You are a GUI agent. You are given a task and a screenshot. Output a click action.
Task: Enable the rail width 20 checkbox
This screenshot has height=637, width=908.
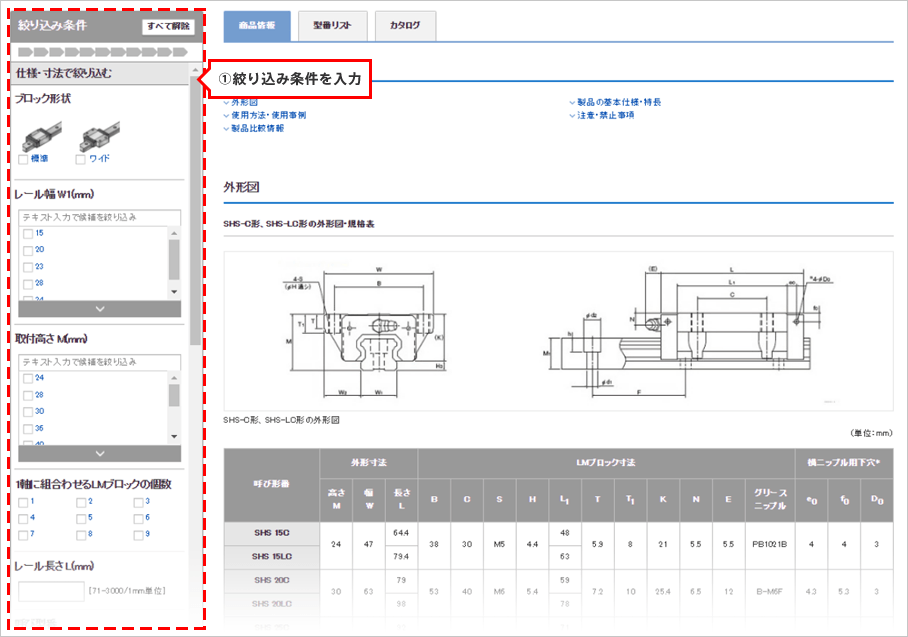click(x=27, y=249)
